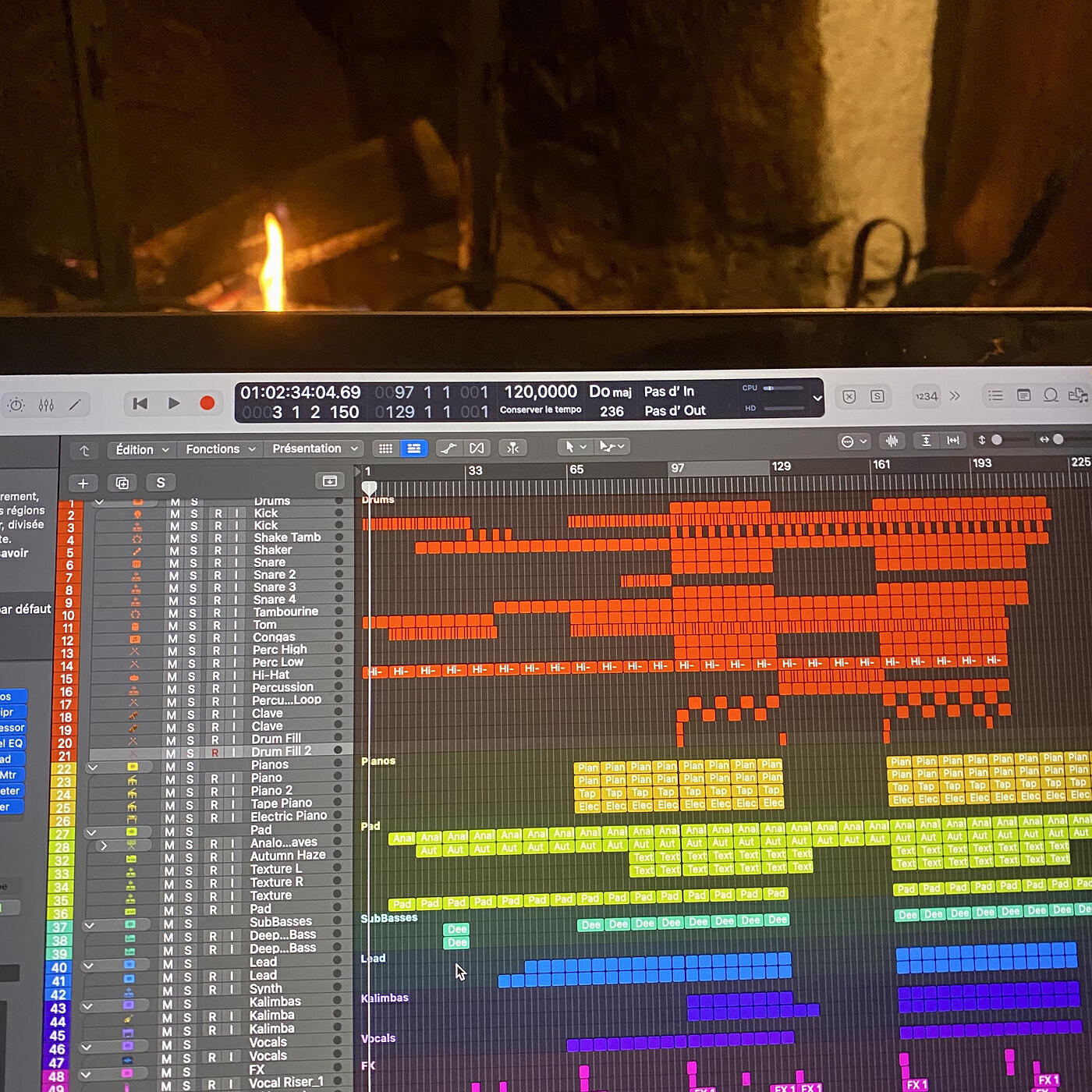Click the Conserver le tempo mode label
This screenshot has height=1092, width=1092.
click(x=541, y=410)
